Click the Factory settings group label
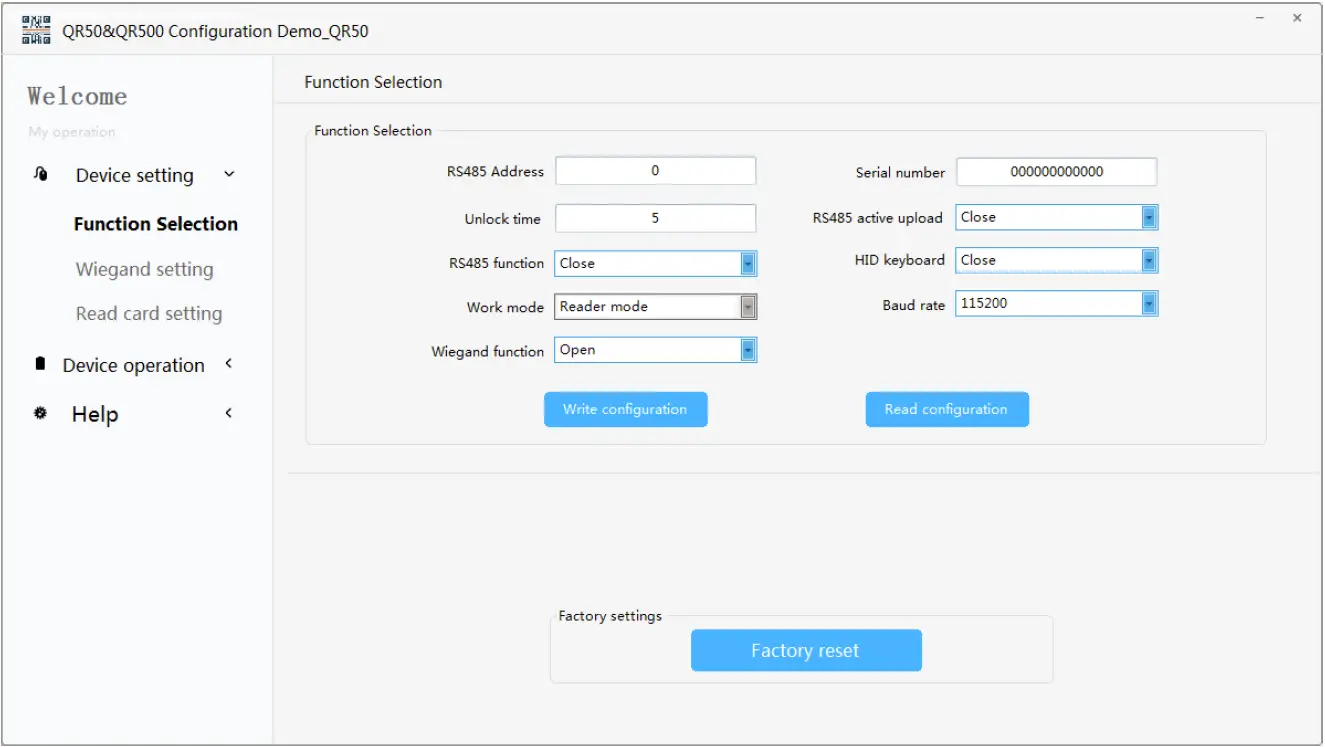 tap(610, 616)
